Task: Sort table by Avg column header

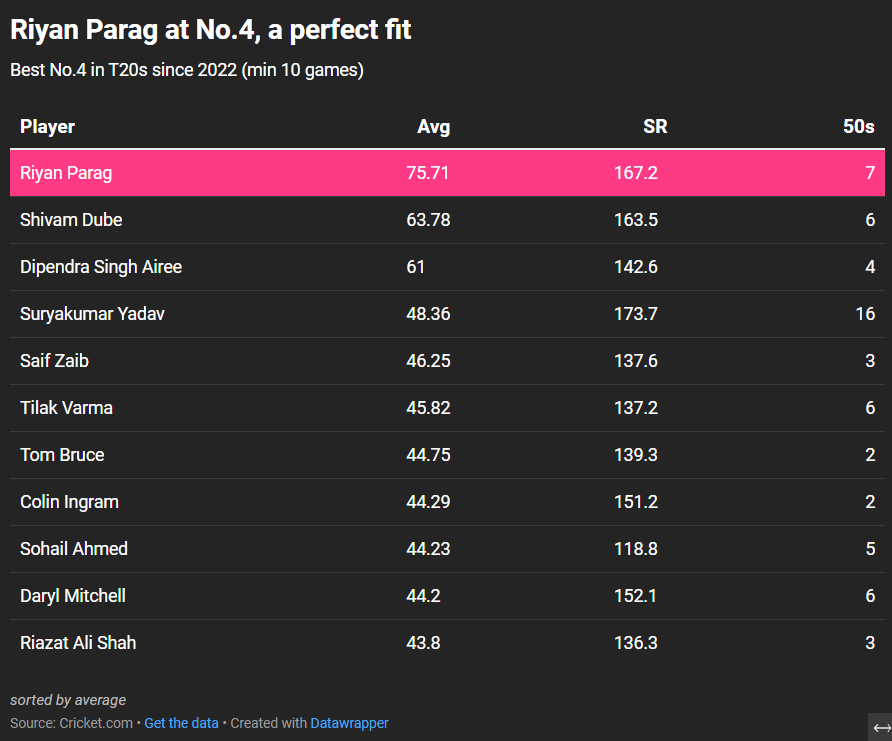Action: (433, 127)
